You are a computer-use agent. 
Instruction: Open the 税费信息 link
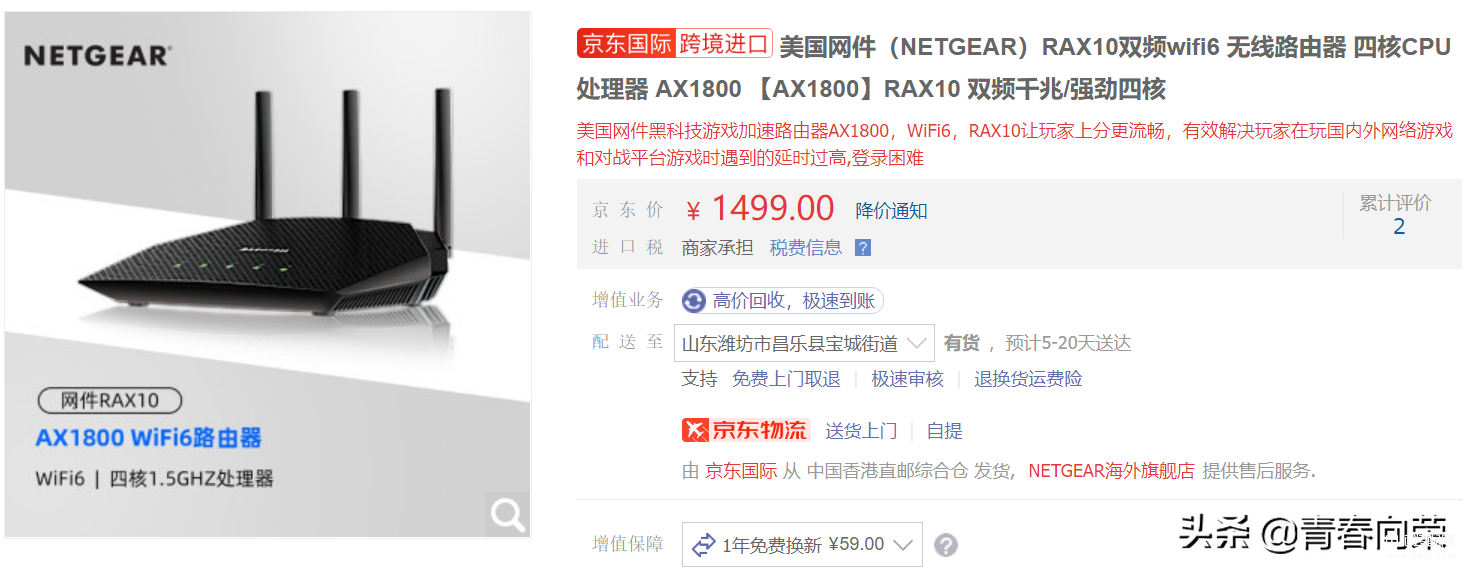[806, 248]
